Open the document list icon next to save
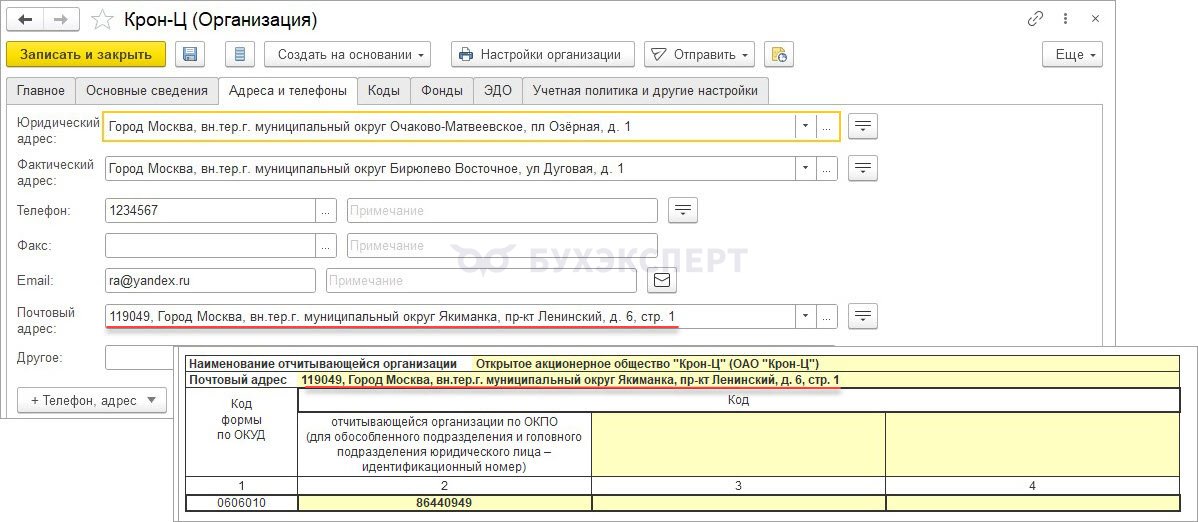 coord(240,54)
